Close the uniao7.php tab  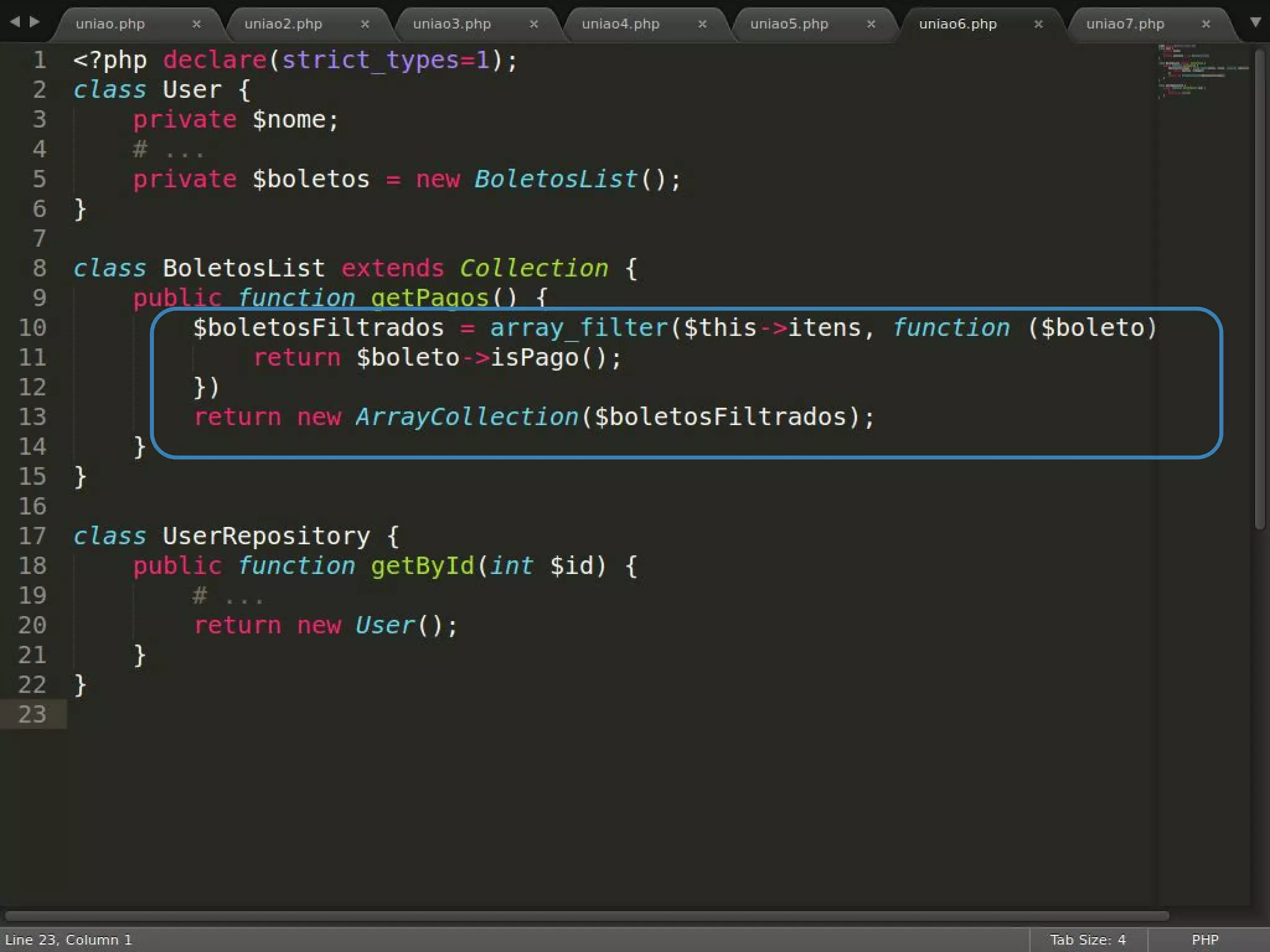[1206, 24]
